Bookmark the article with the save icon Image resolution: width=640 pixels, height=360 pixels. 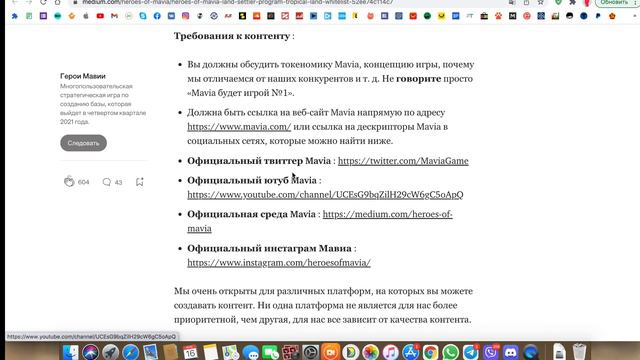pos(140,182)
